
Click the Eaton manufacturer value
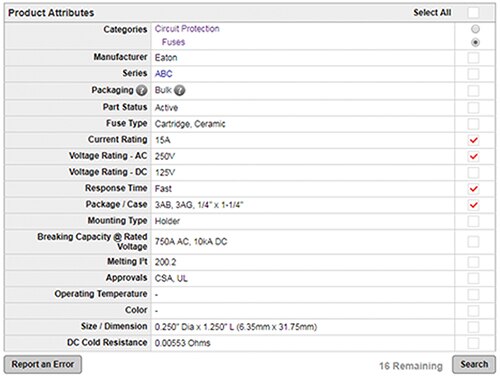point(166,58)
